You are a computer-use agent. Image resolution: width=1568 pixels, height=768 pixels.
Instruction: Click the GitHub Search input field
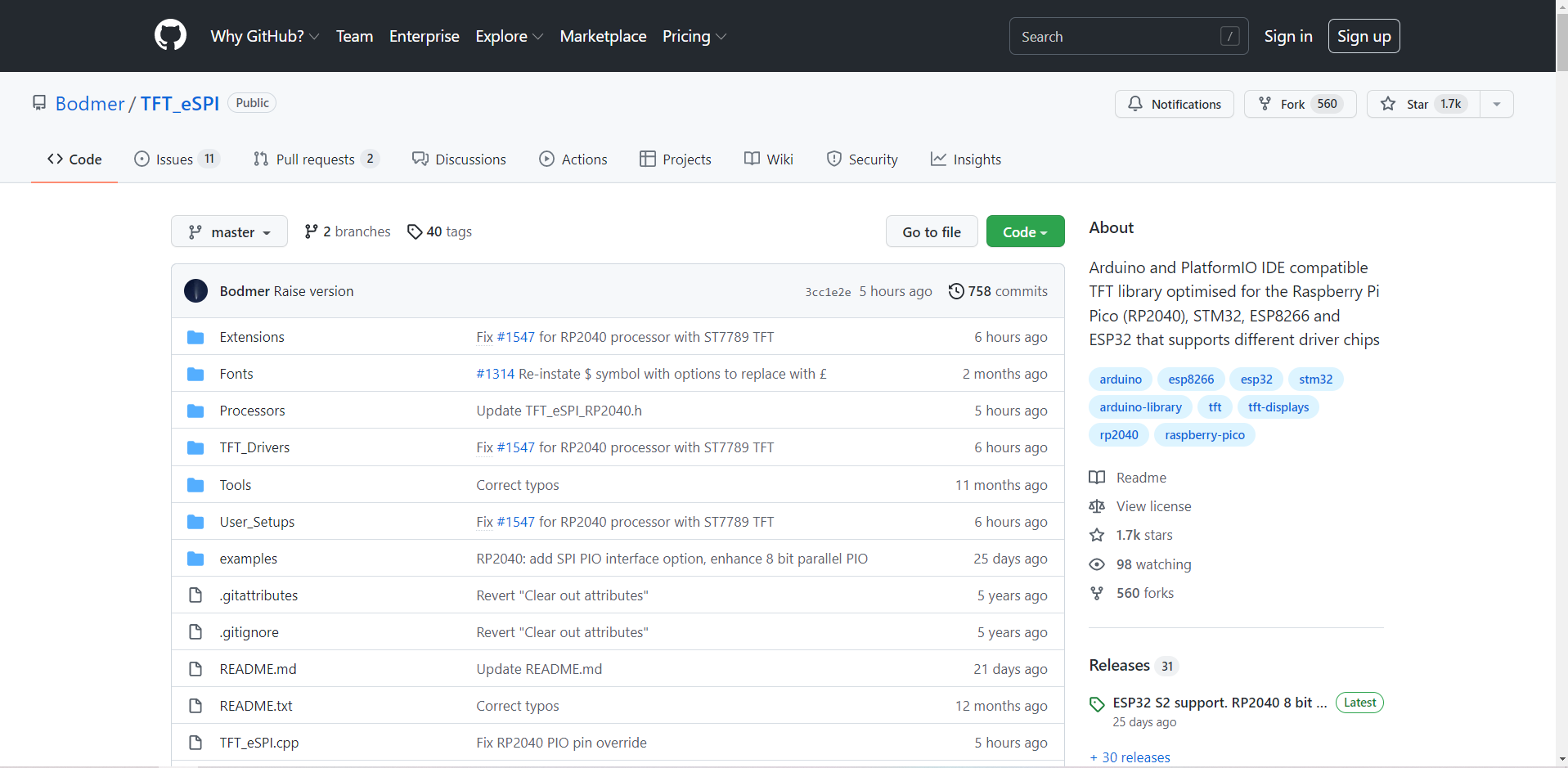(1129, 36)
